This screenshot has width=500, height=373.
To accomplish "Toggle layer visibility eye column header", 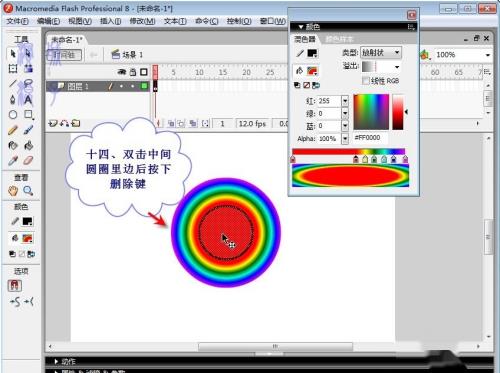I will tap(122, 72).
